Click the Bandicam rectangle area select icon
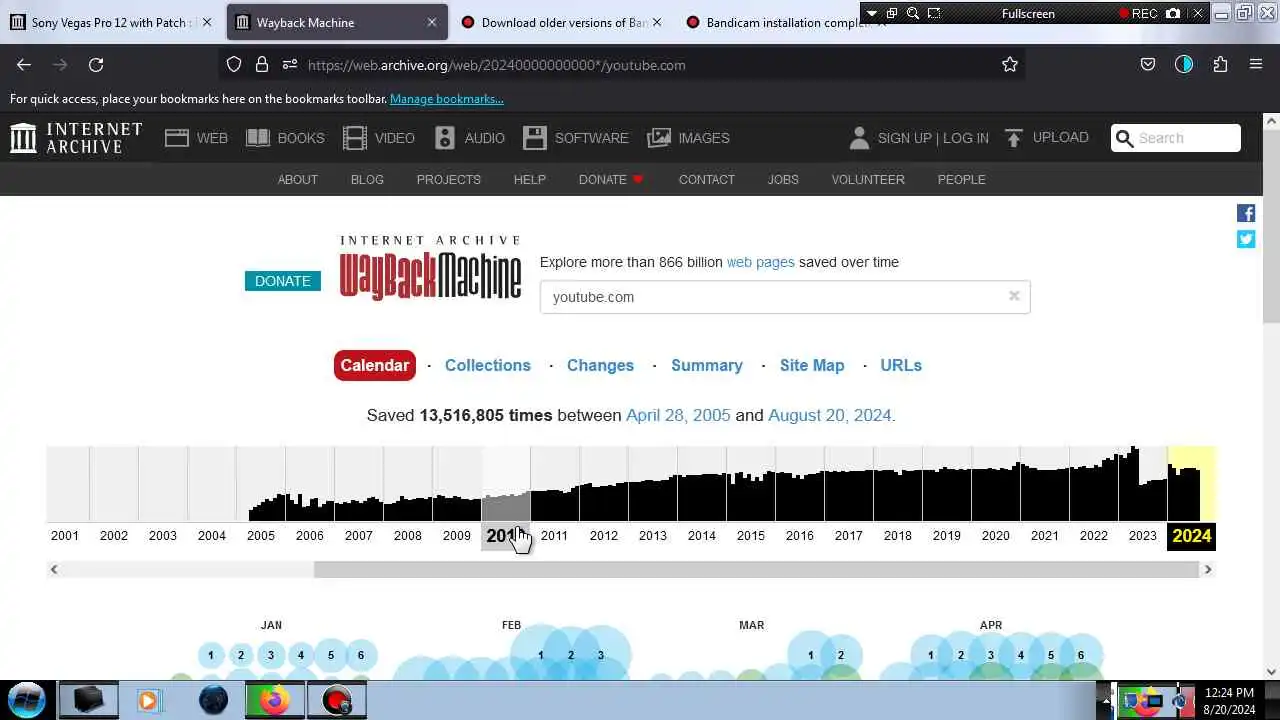Screen dimensions: 1280x720 click(x=934, y=14)
